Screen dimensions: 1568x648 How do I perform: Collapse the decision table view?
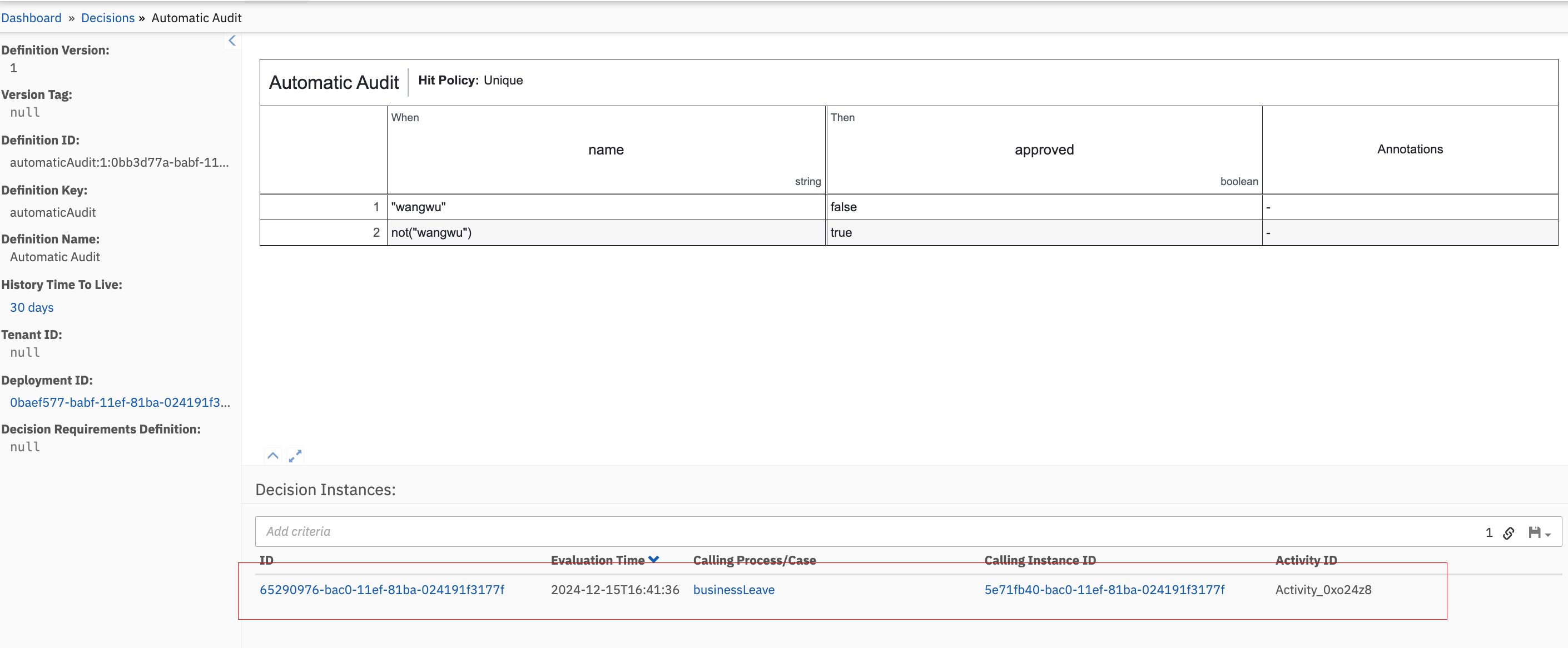tap(272, 456)
